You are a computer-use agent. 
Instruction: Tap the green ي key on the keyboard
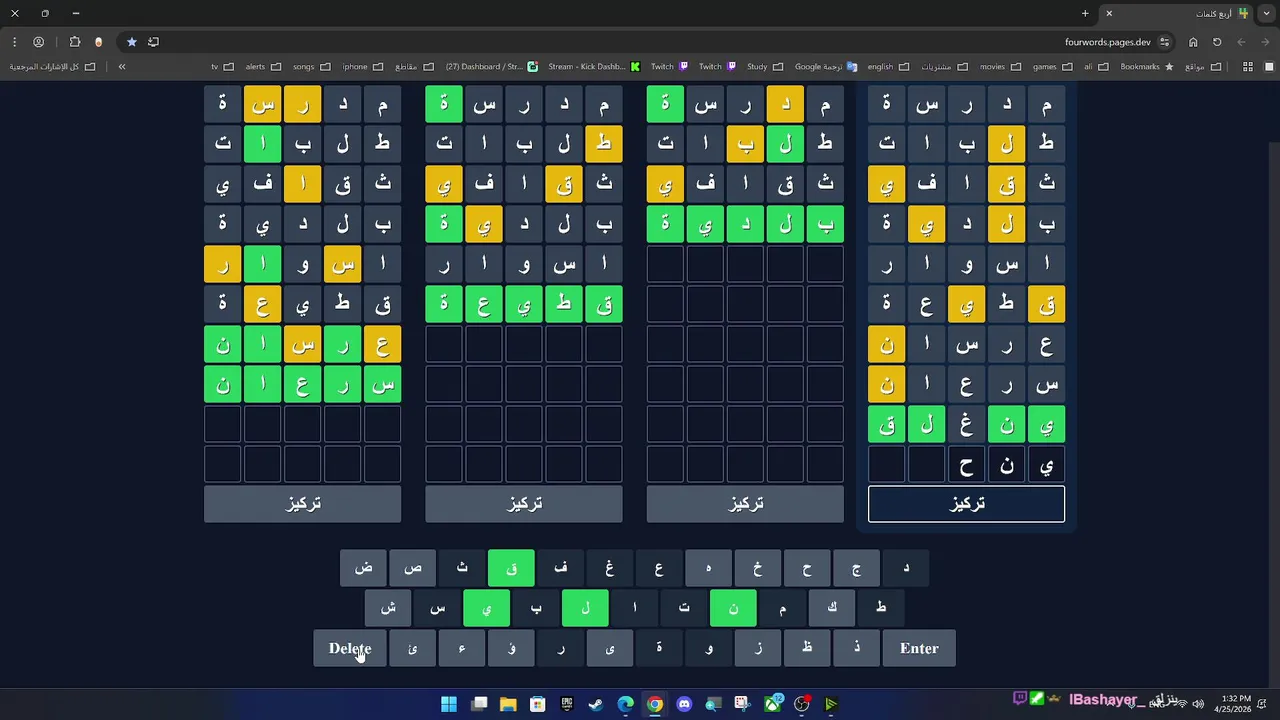[487, 608]
